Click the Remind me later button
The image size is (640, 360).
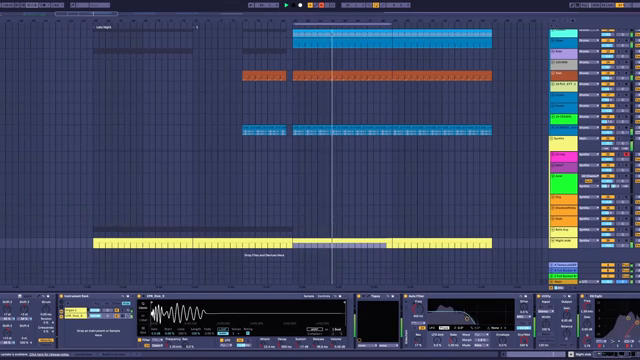tap(113, 354)
